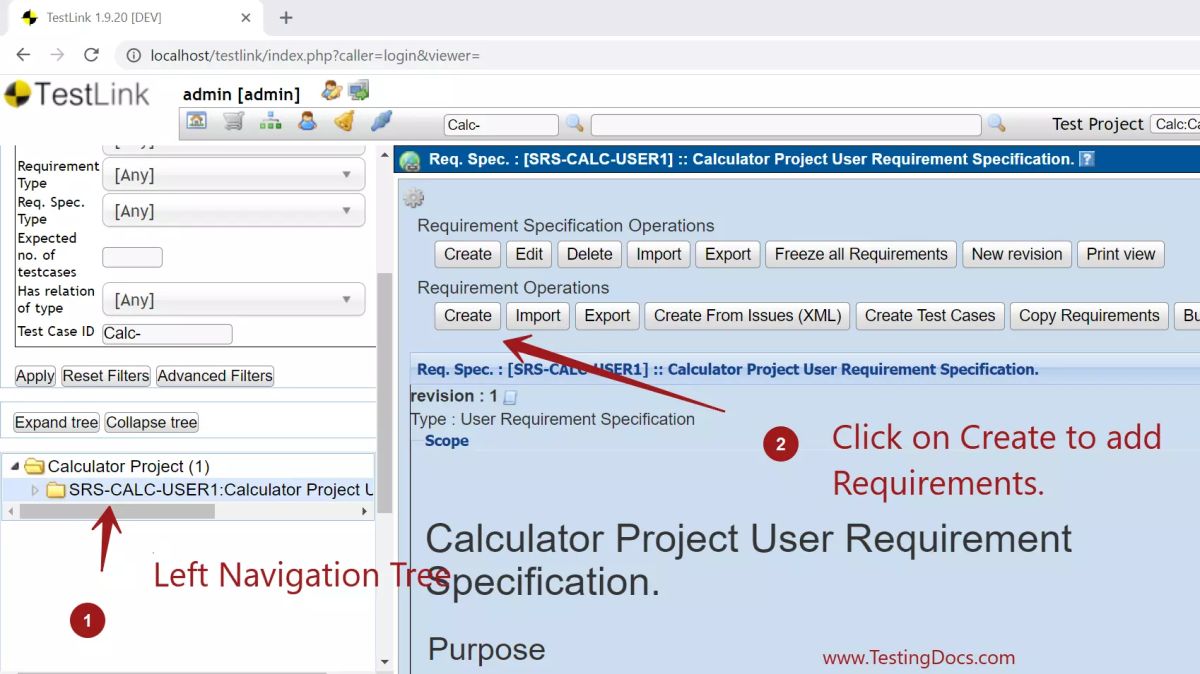Click Create From Issues (XML) button
The height and width of the screenshot is (674, 1200).
click(x=747, y=316)
